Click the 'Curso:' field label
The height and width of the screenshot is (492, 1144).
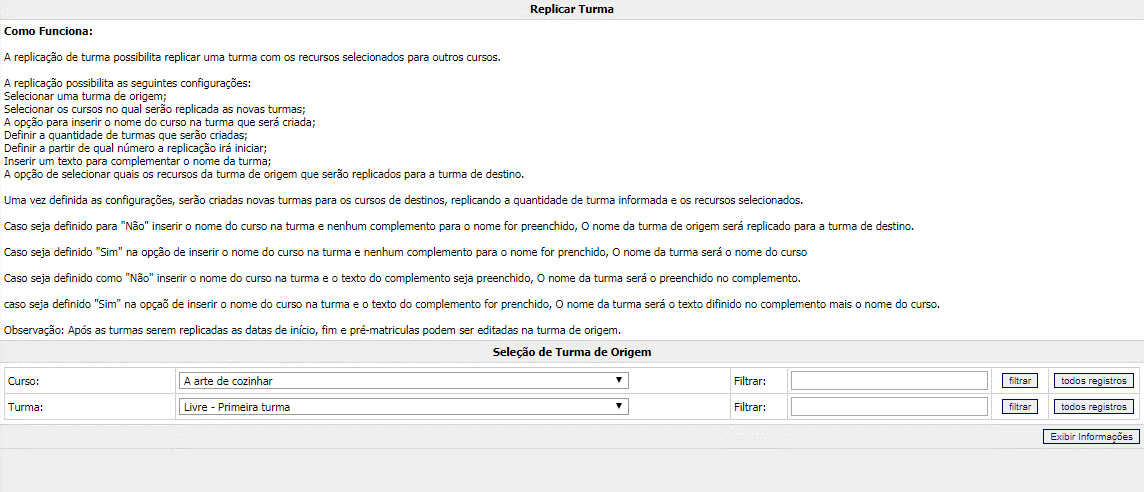(x=23, y=382)
